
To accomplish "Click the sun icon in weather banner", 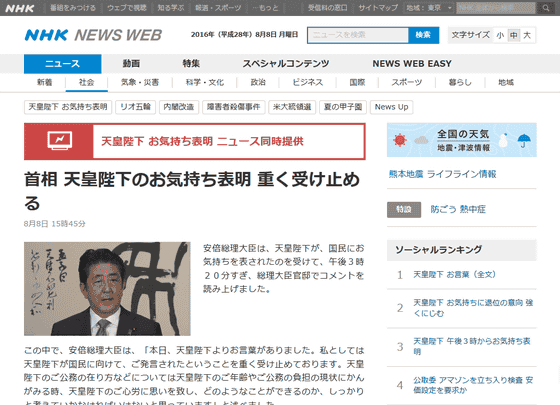I will point(400,140).
